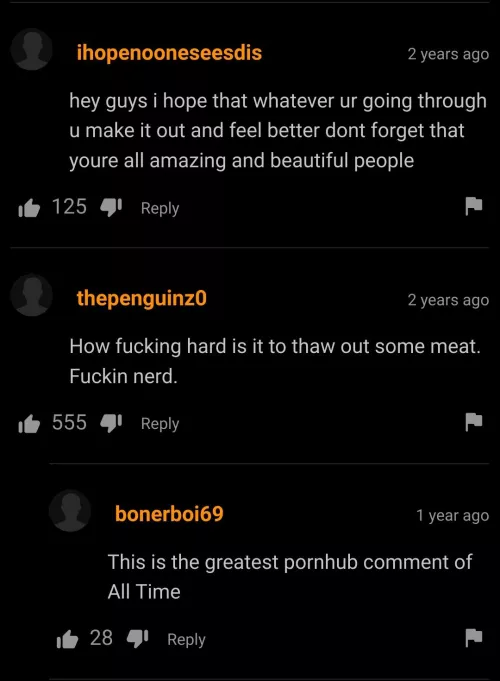
Task: Open ihopenooneseesdis user profile
Action: tap(169, 53)
